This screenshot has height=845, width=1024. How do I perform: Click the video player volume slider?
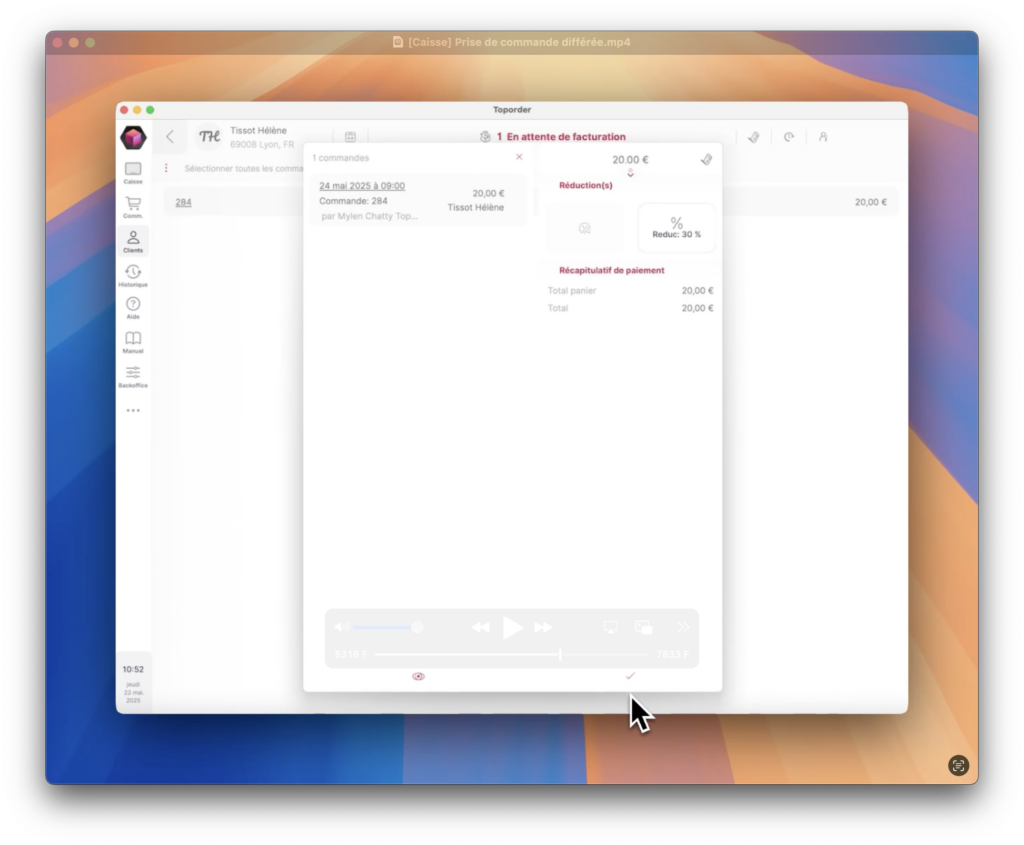385,627
